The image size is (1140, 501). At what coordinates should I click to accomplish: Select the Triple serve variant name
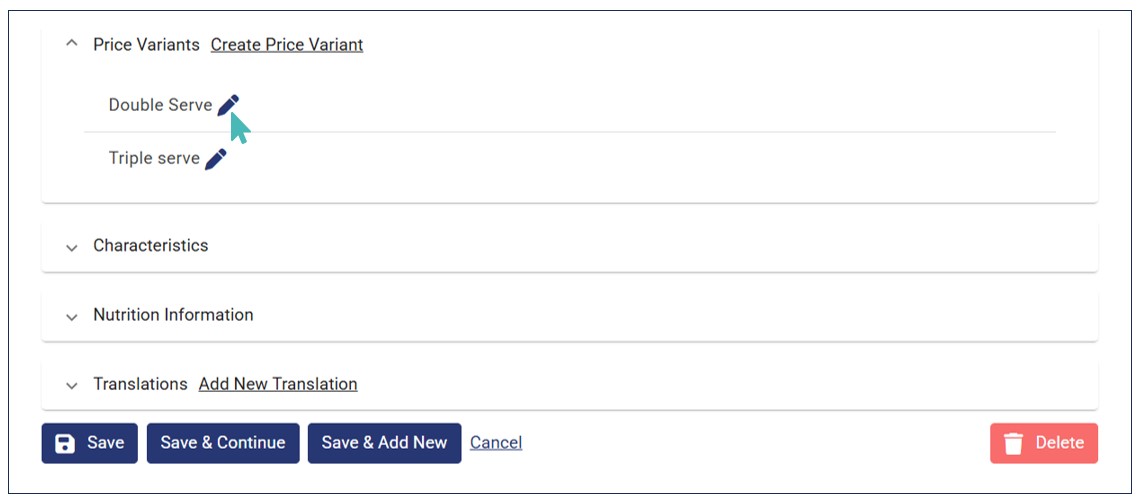tap(154, 159)
